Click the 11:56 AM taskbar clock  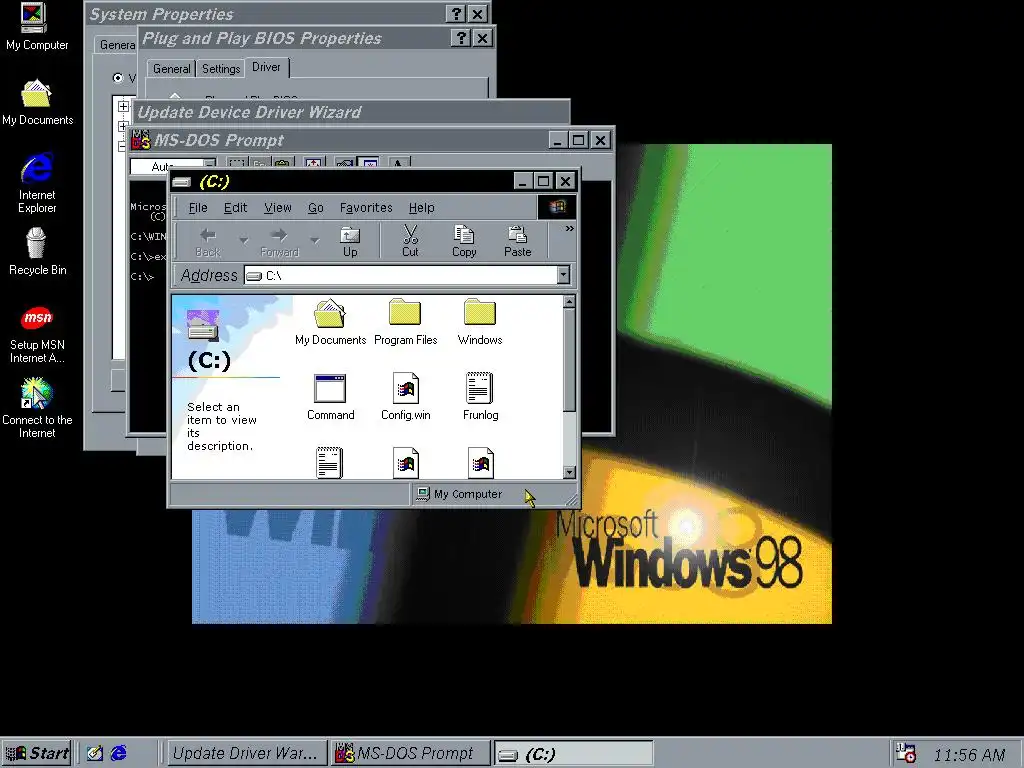tap(969, 754)
